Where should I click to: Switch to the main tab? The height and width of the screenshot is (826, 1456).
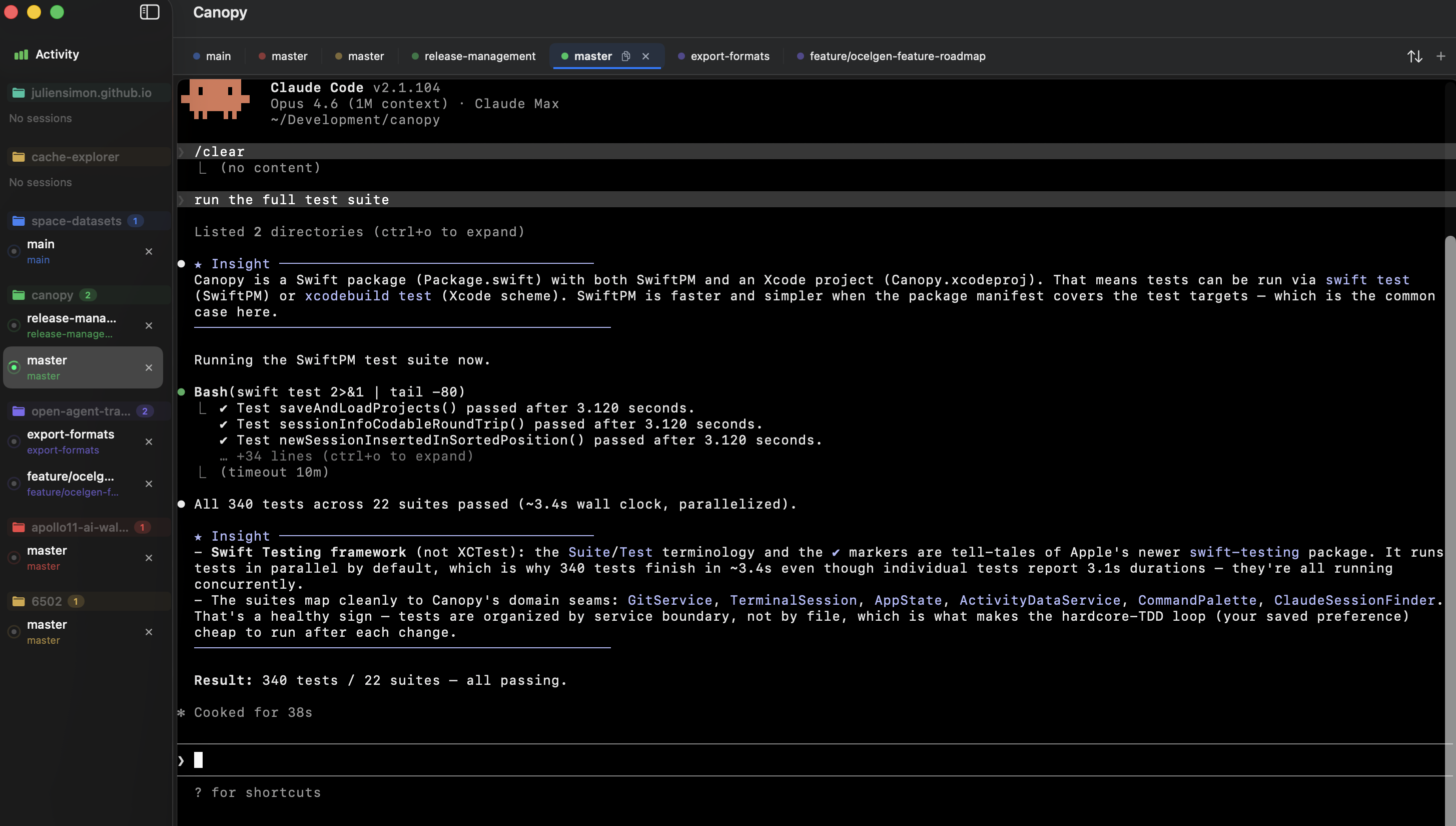point(212,56)
